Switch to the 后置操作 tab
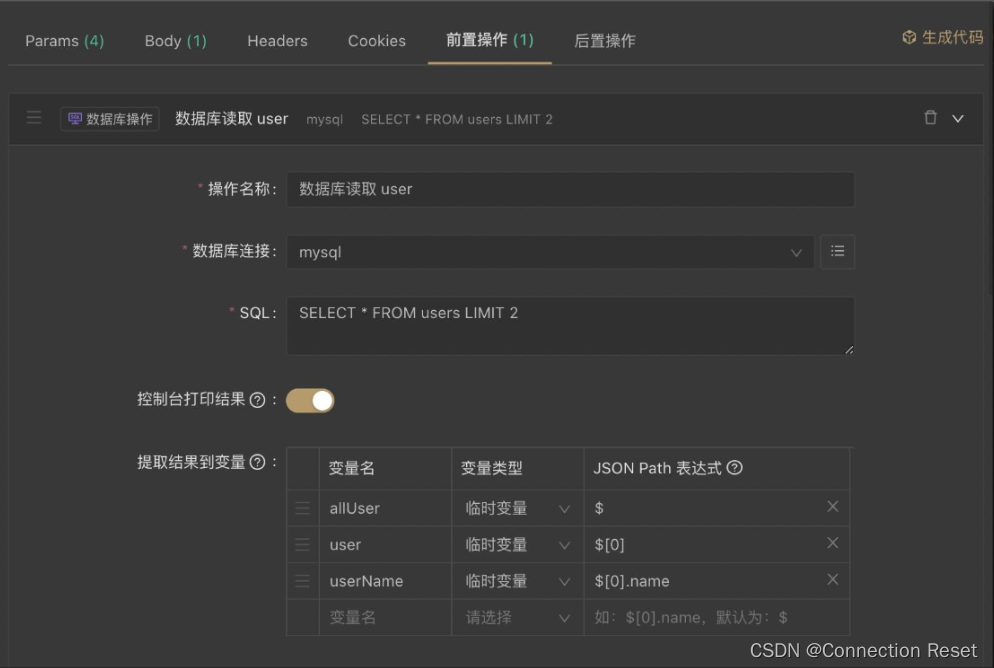 point(604,41)
